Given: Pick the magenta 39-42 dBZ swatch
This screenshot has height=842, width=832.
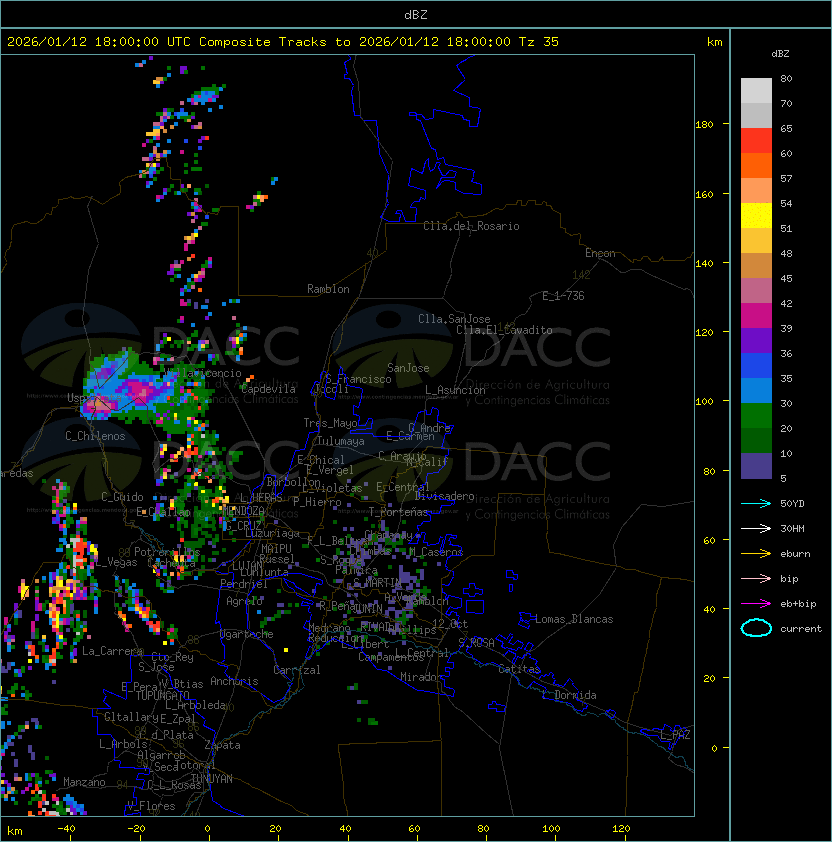Looking at the screenshot, I should pyautogui.click(x=756, y=315).
